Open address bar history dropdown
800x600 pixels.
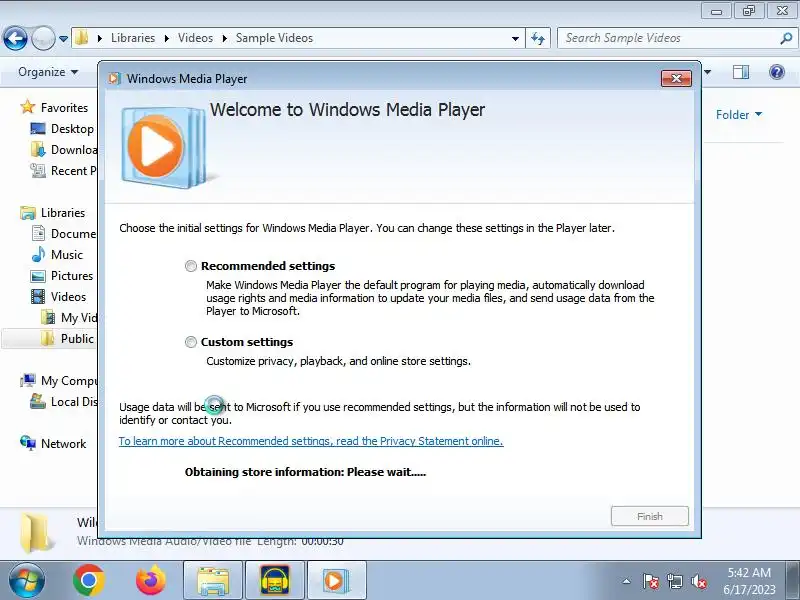[x=515, y=39]
